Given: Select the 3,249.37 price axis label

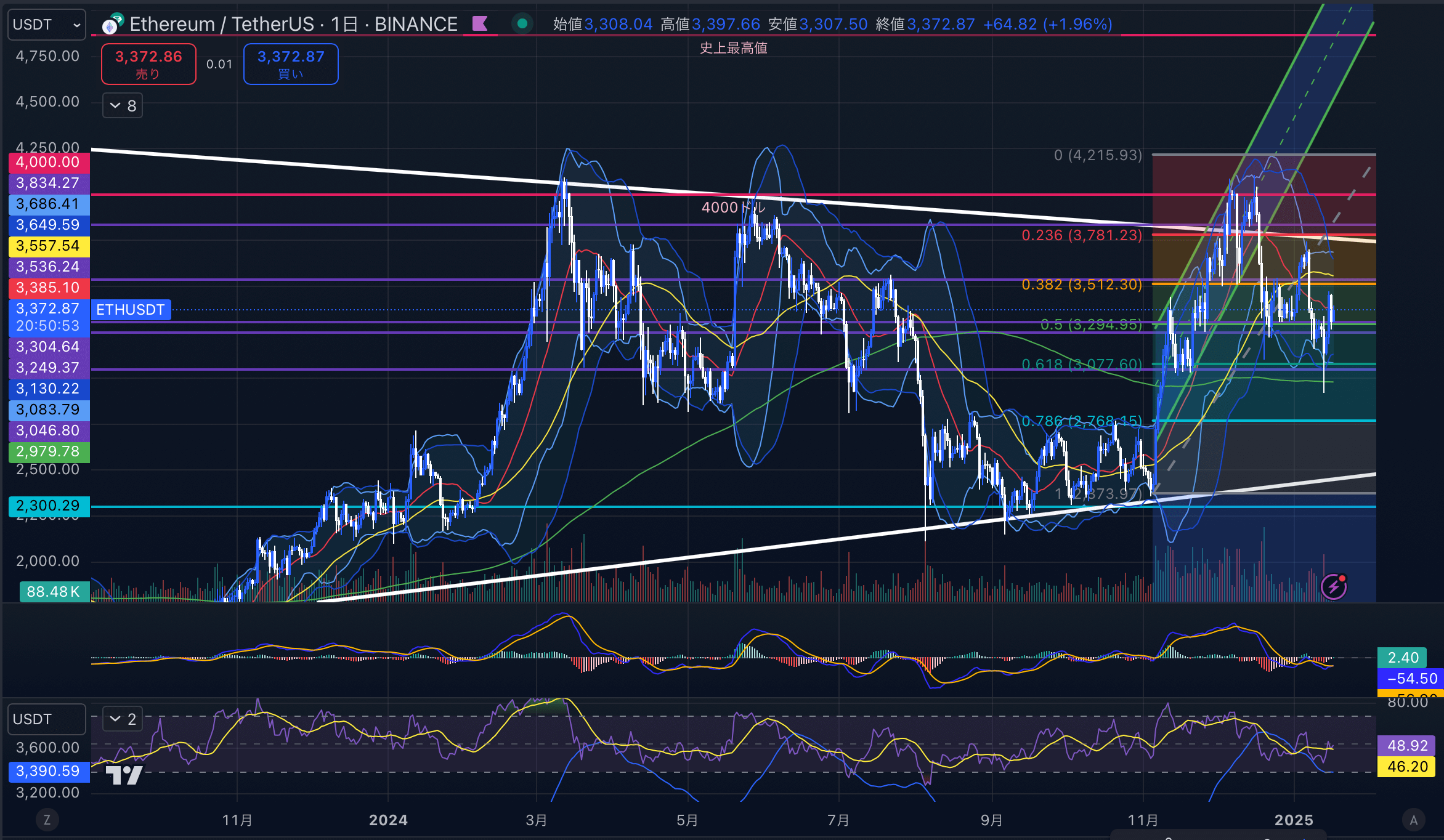Looking at the screenshot, I should (x=49, y=368).
